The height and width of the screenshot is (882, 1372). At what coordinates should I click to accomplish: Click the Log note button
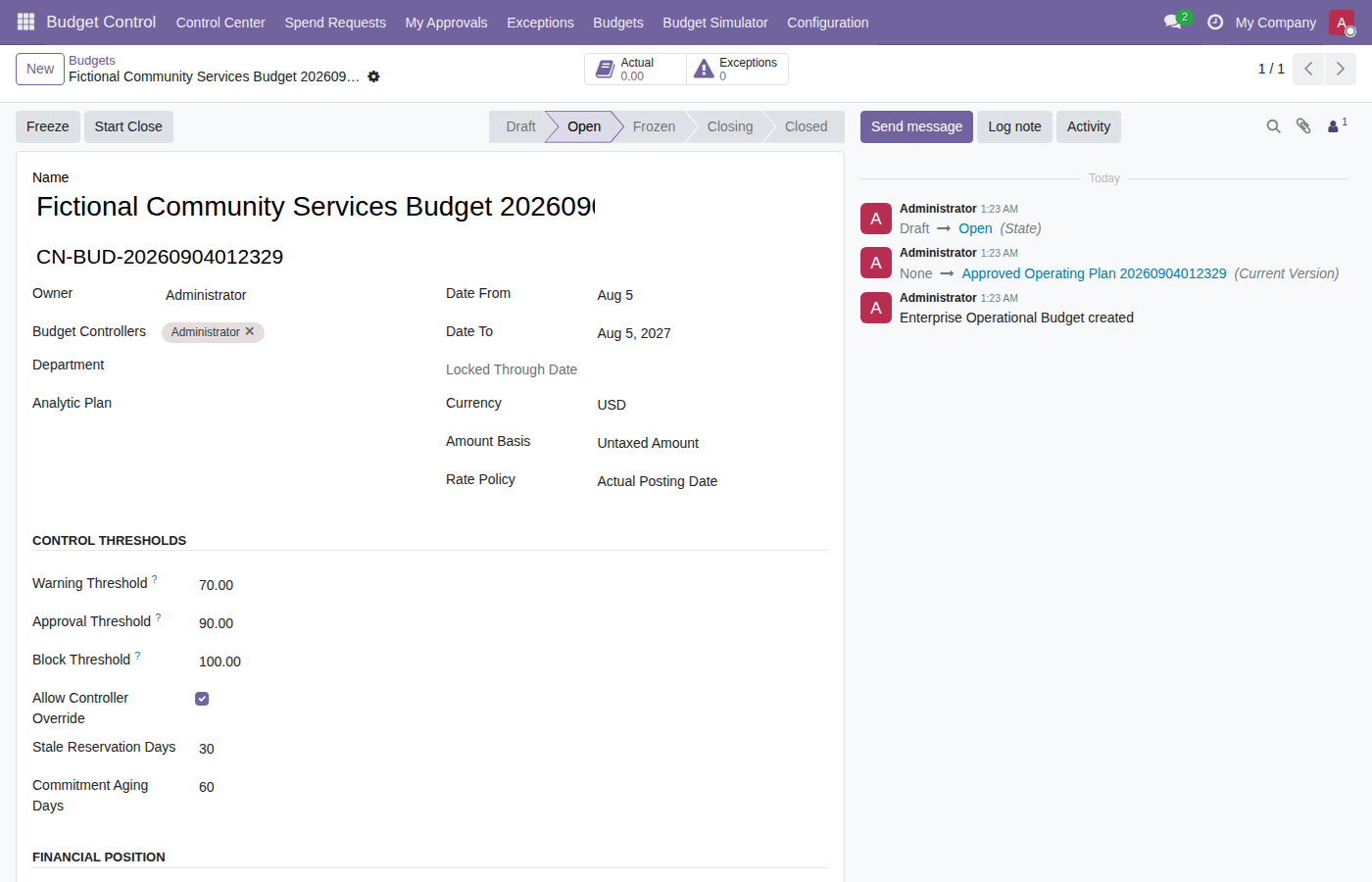1014,126
